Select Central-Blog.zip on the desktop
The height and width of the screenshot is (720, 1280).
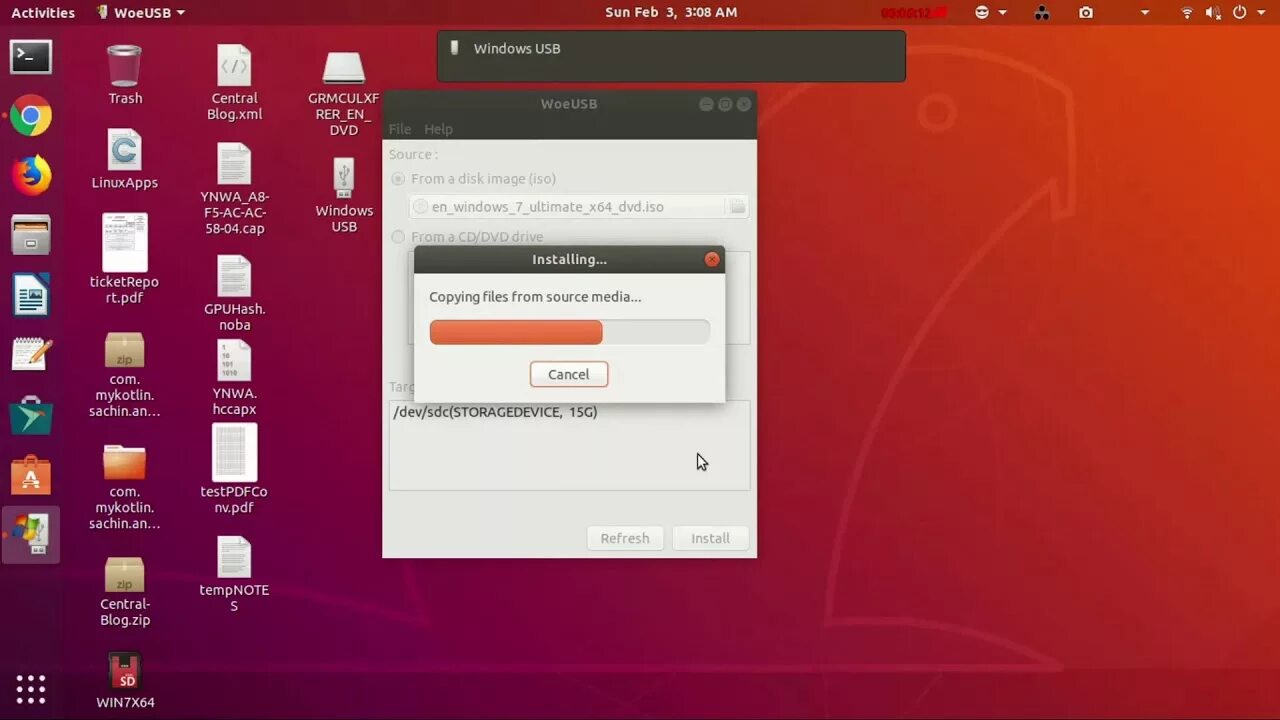coord(125,592)
